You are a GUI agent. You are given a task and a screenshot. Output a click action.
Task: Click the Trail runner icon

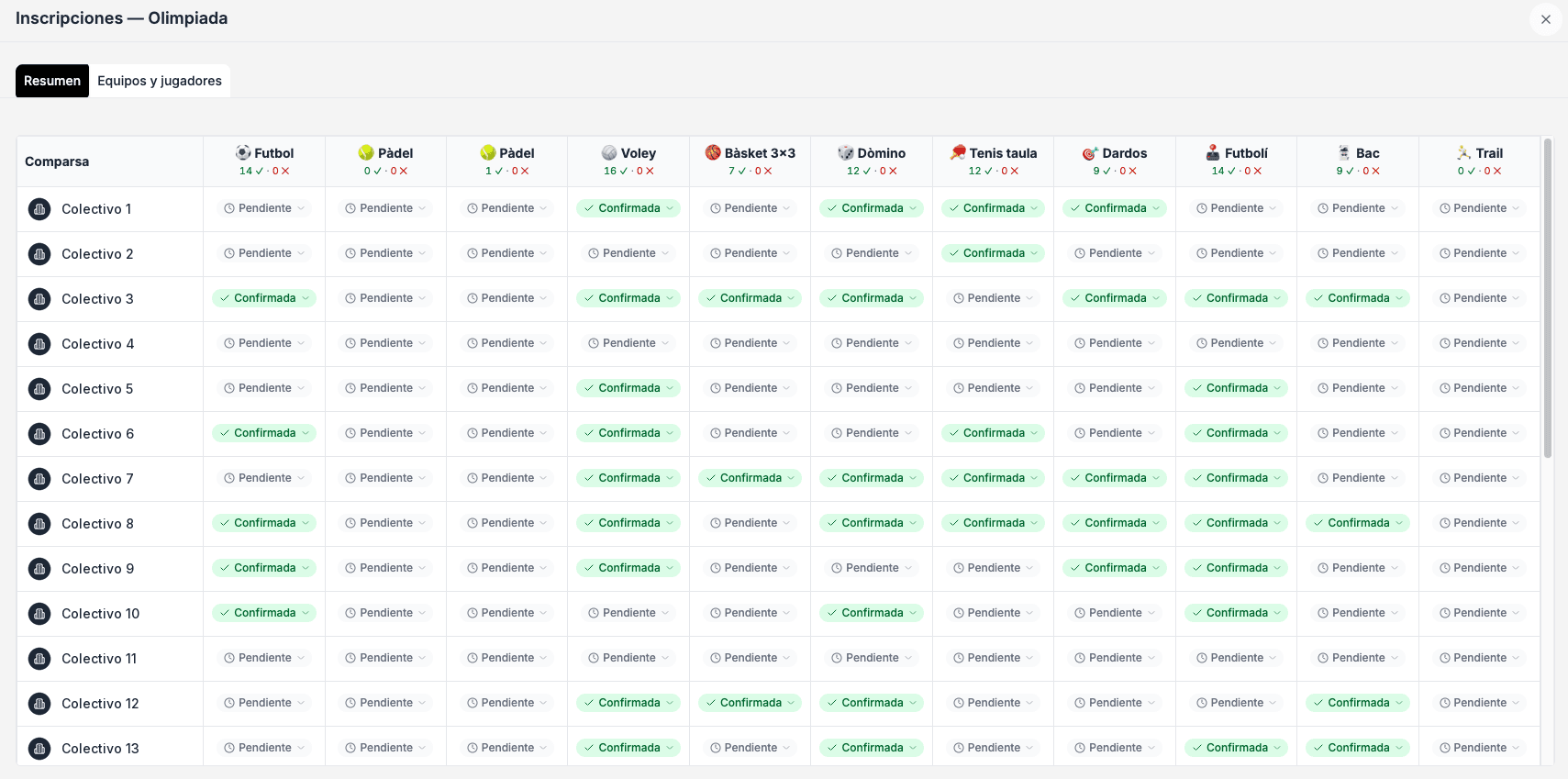coord(1464,152)
